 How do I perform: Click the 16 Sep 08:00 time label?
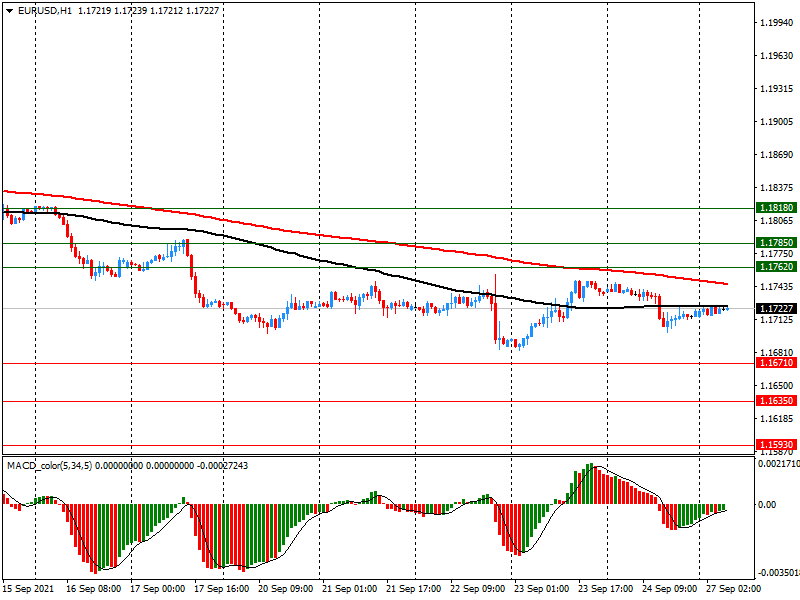point(93,589)
